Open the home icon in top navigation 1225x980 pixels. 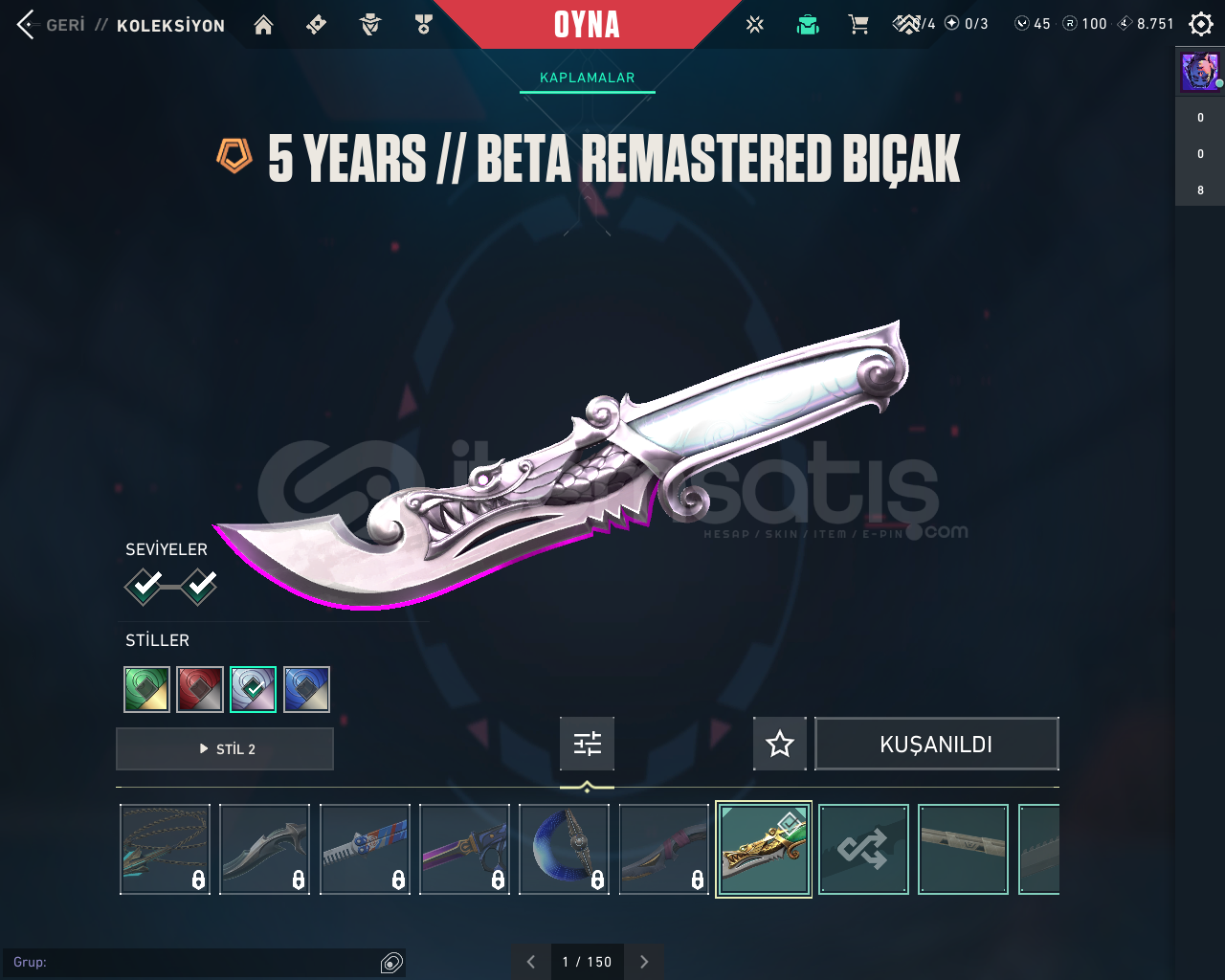(x=263, y=25)
